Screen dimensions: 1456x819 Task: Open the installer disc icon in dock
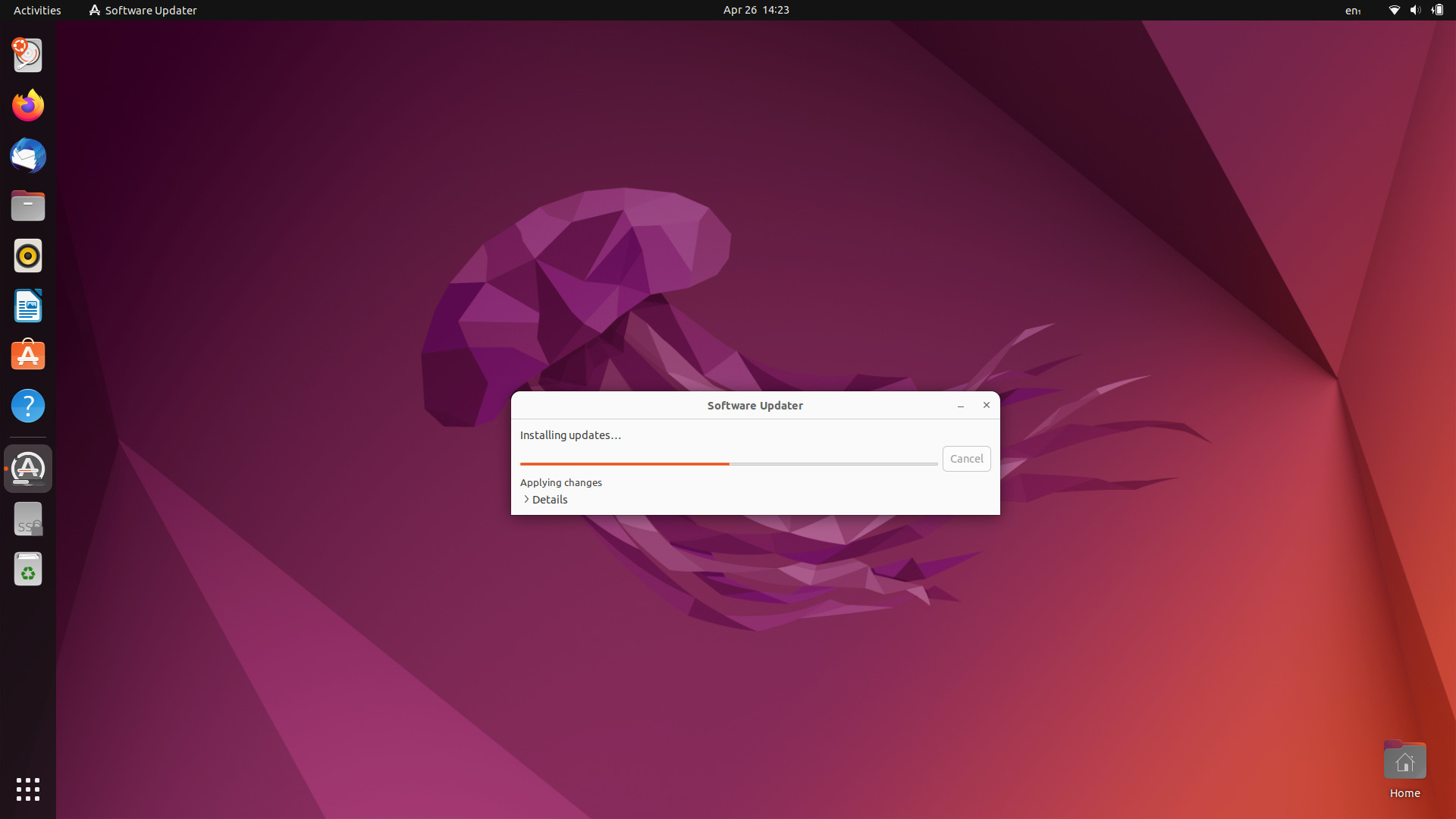pos(28,55)
